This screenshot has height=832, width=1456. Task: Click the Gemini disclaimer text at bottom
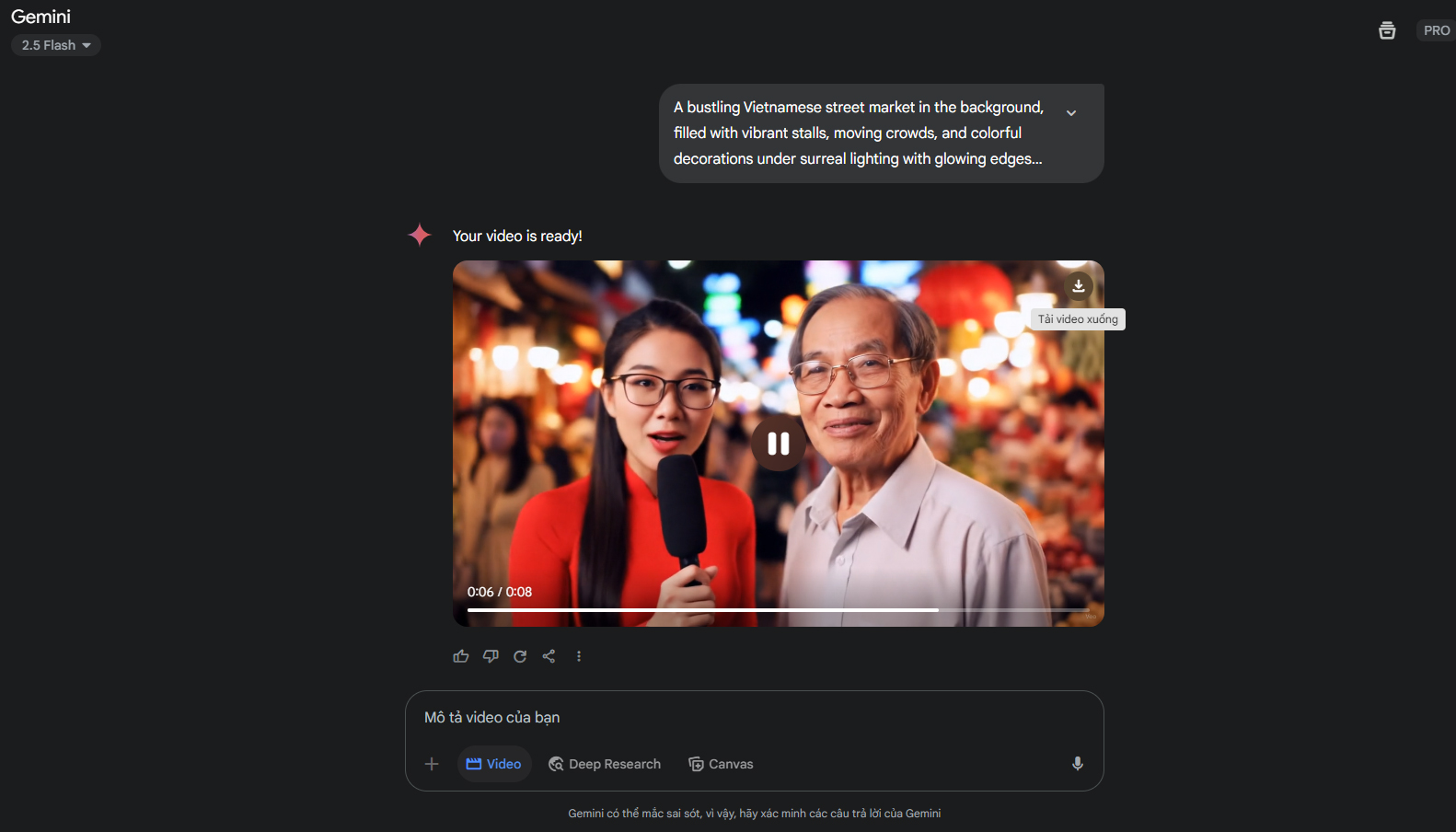pos(755,814)
